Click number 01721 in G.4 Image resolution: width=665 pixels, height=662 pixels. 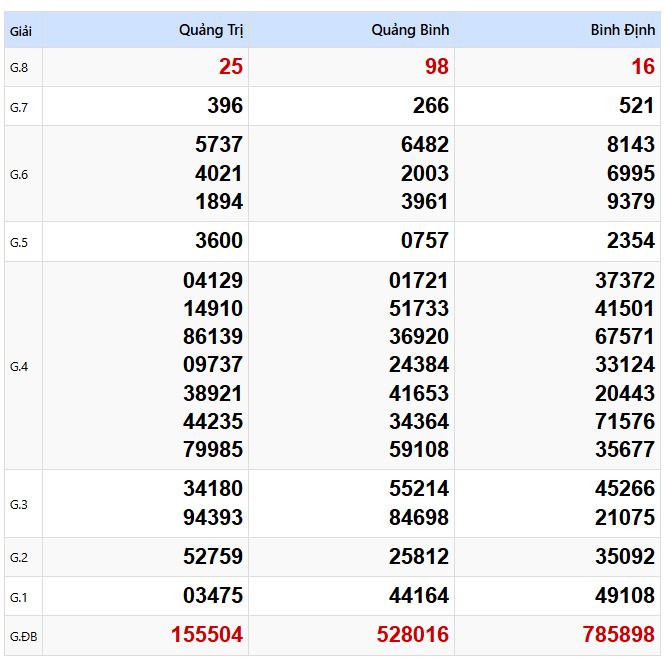point(419,280)
